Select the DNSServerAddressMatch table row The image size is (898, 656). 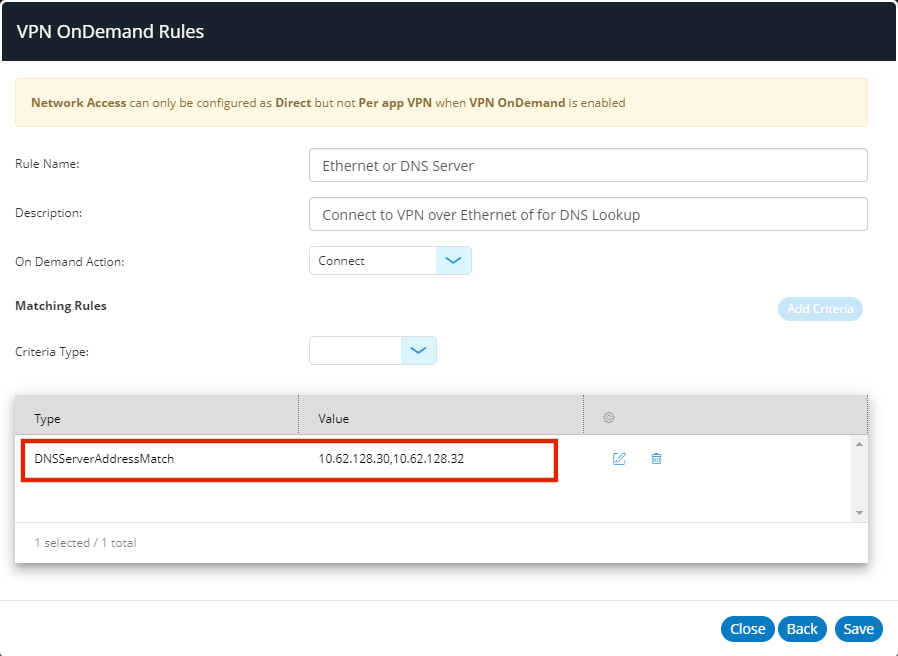click(x=105, y=459)
